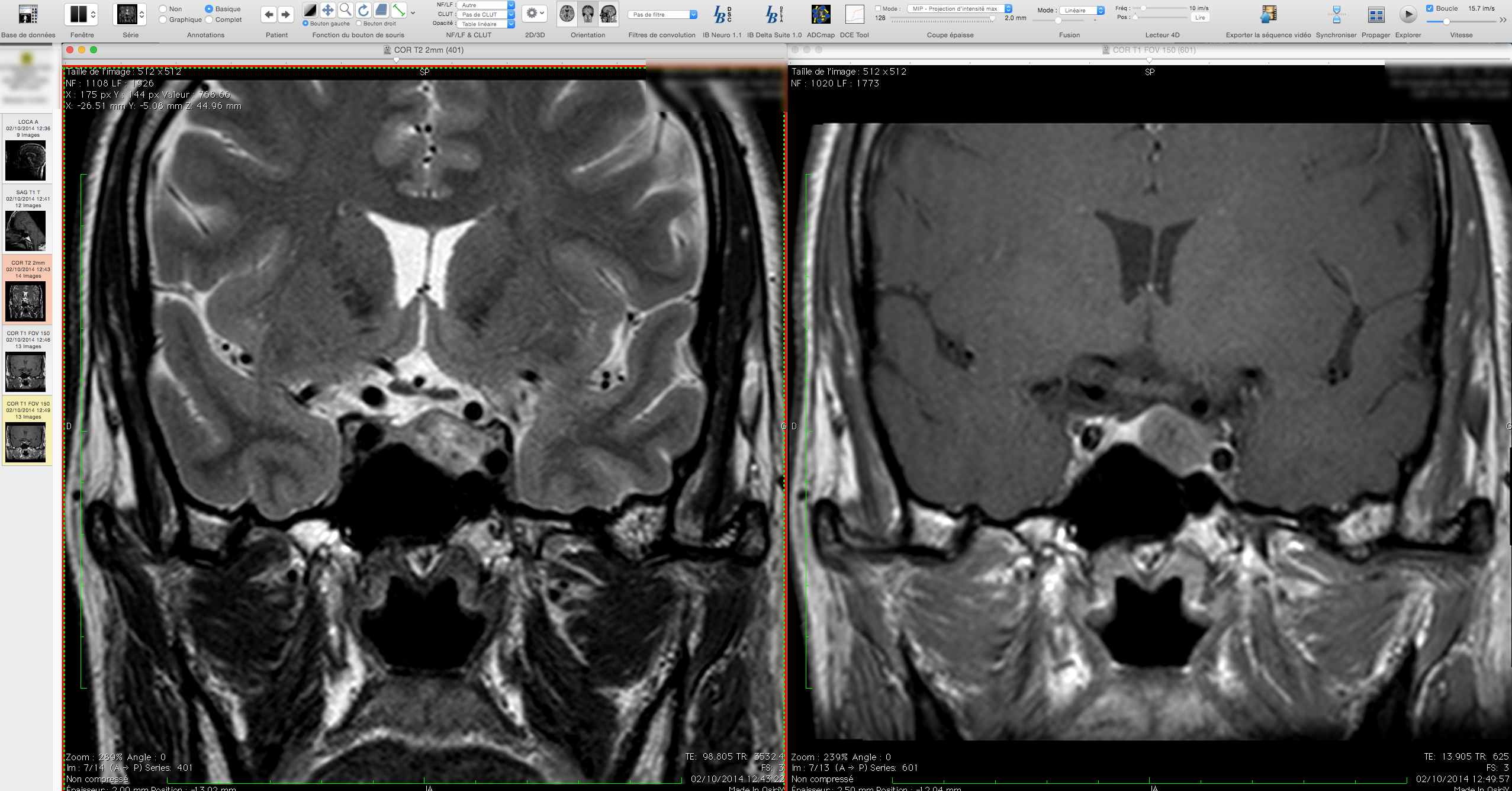Screen dimensions: 1512x791
Task: Go to next patient with right arrow
Action: [285, 14]
